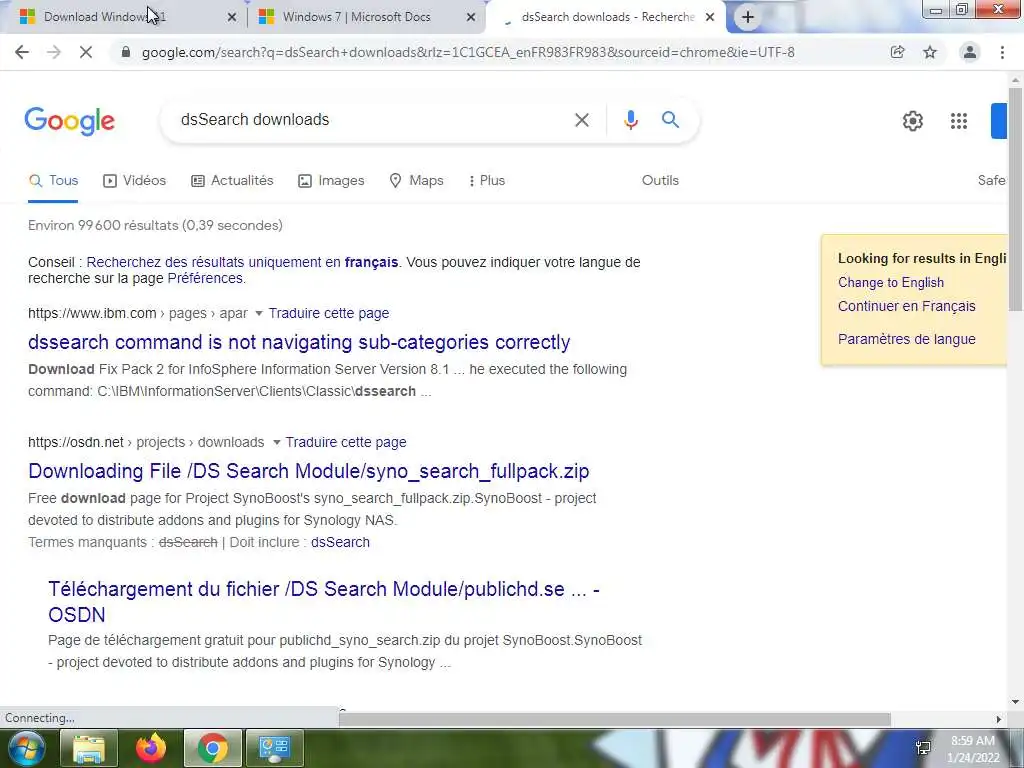Expand the Plus search options
The width and height of the screenshot is (1024, 768).
(487, 181)
